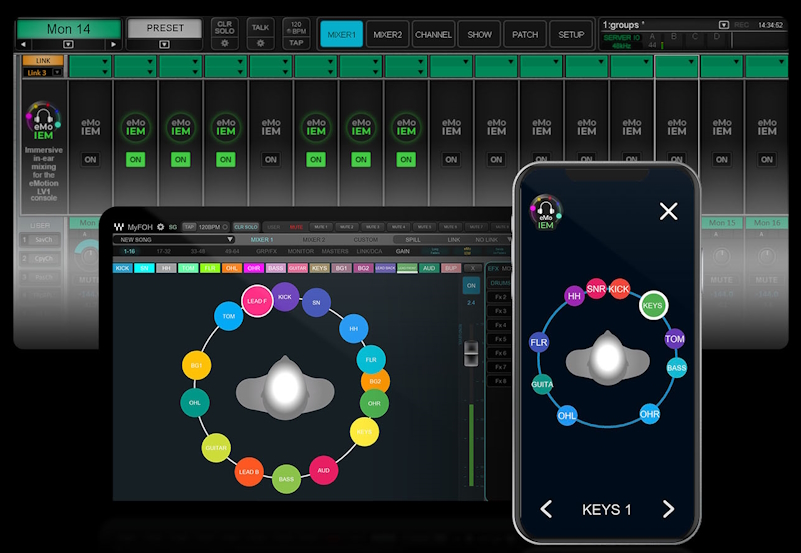The height and width of the screenshot is (553, 801).
Task: Click the pink AUD node on the tablet
Action: point(324,470)
